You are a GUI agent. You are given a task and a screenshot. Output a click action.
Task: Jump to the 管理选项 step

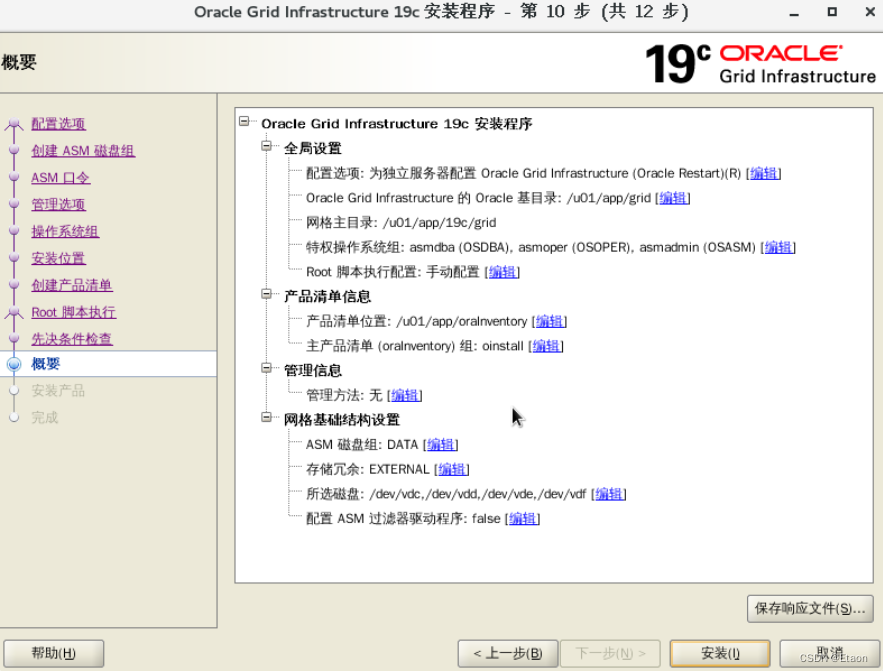coord(59,204)
